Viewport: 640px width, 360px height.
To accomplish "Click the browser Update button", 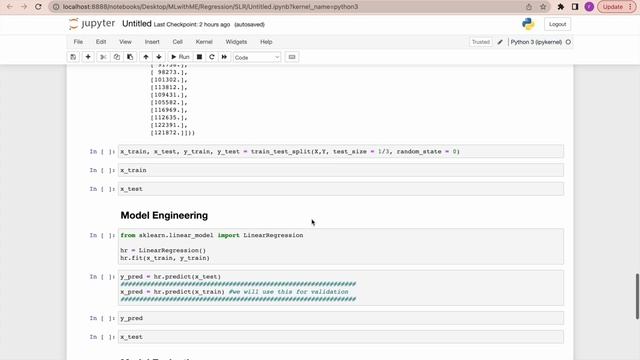I will click(617, 7).
